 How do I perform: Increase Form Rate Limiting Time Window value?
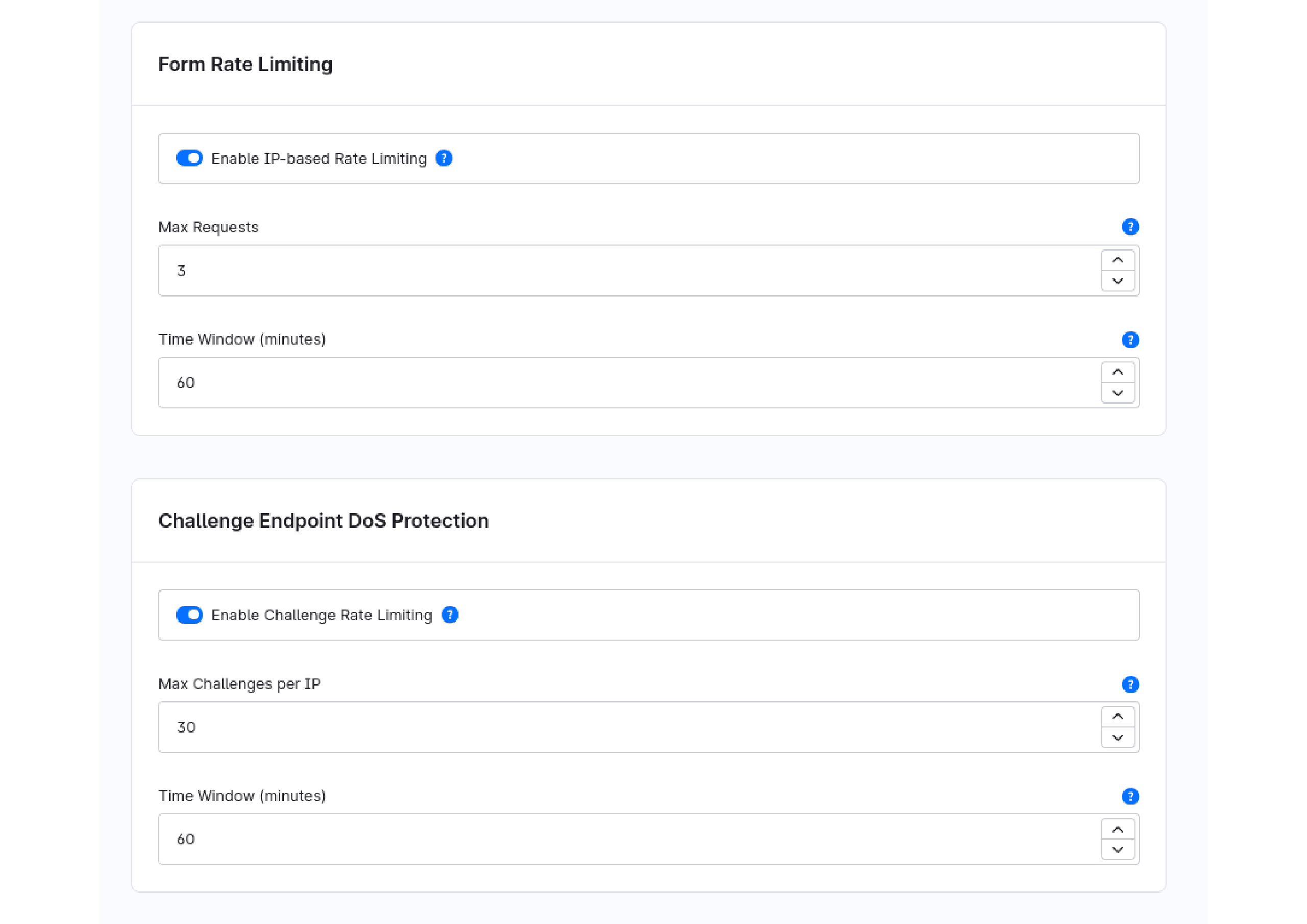(1118, 372)
